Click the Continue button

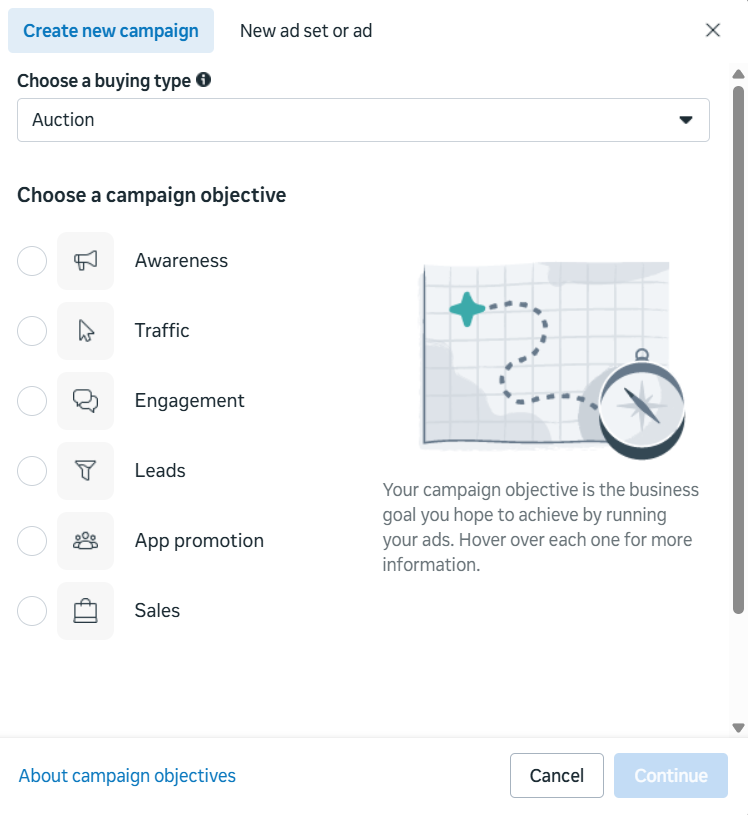pos(670,775)
